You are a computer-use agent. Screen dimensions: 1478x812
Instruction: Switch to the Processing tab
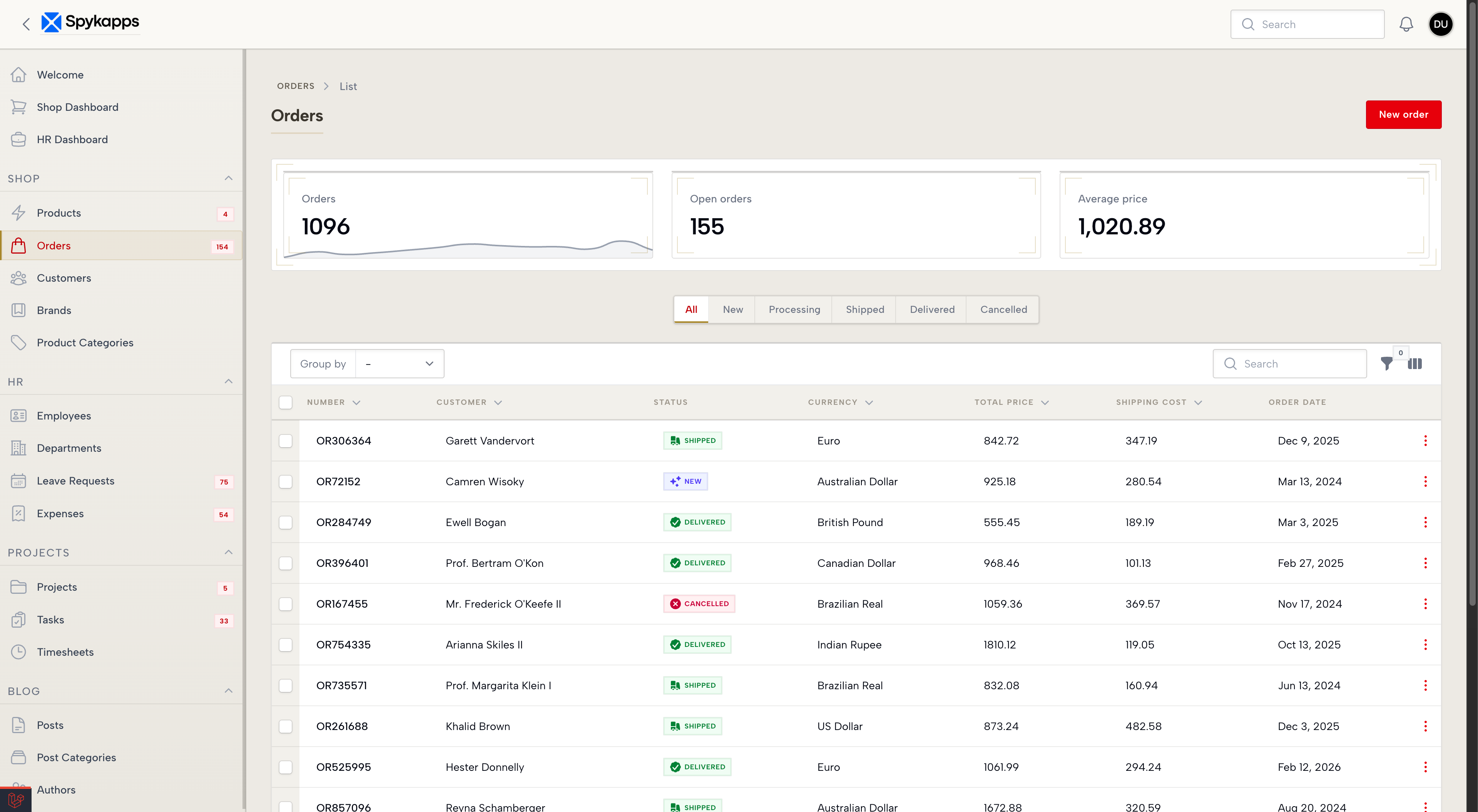pyautogui.click(x=794, y=309)
